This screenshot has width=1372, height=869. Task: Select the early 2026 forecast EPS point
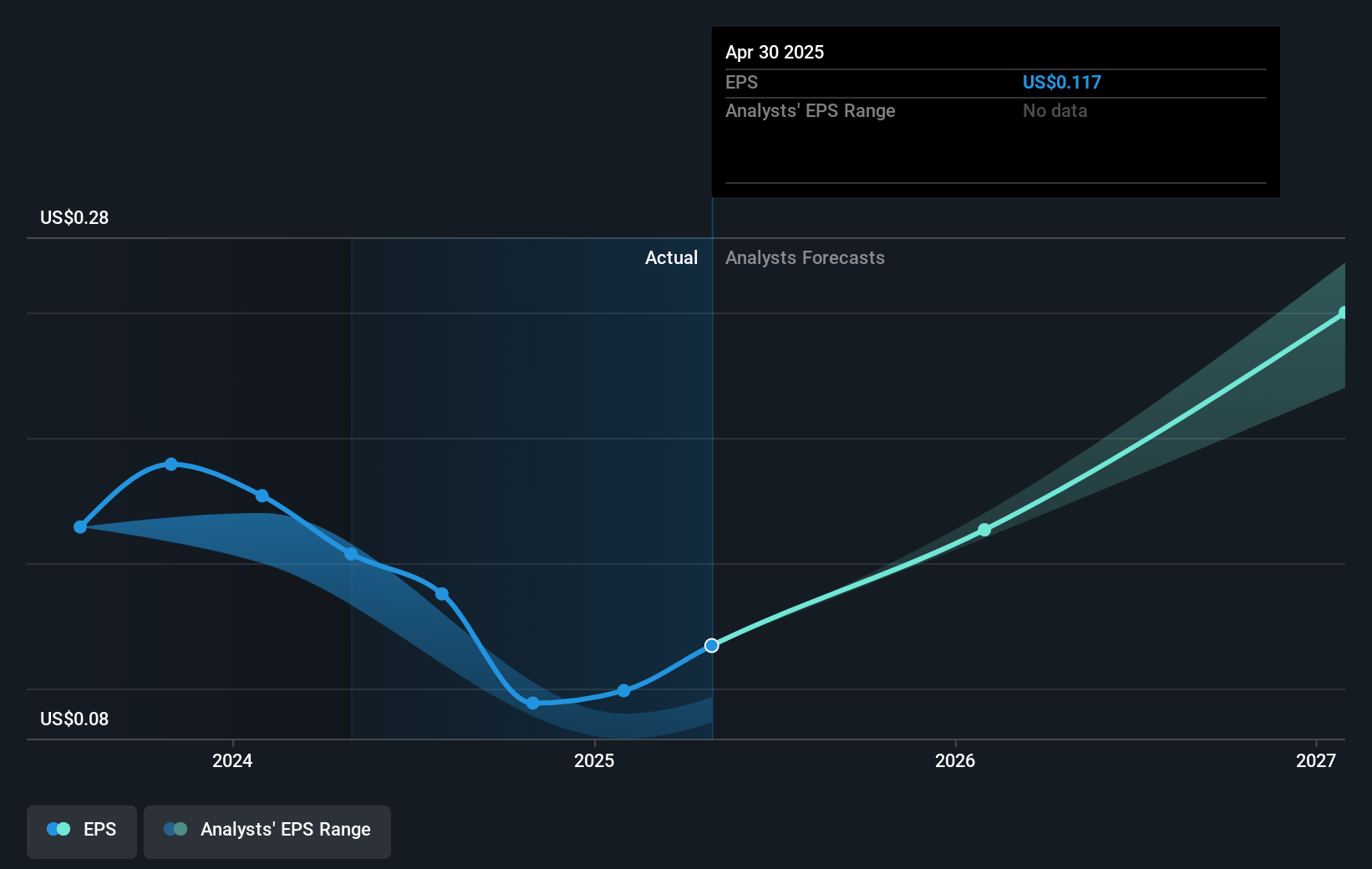[x=984, y=530]
